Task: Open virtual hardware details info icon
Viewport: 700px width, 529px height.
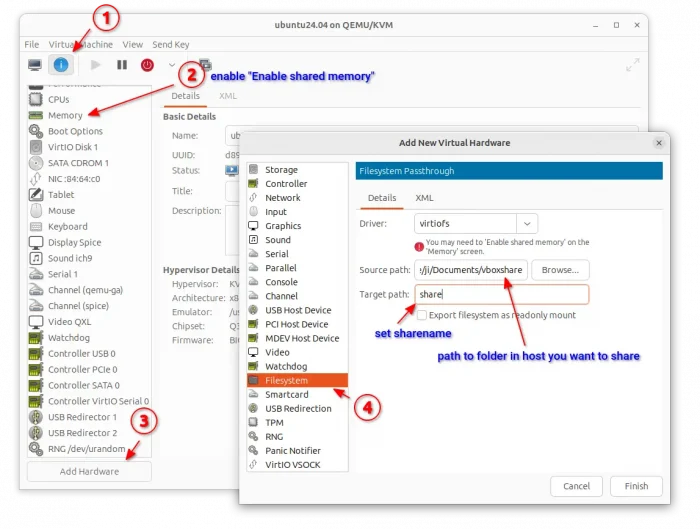Action: point(61,65)
